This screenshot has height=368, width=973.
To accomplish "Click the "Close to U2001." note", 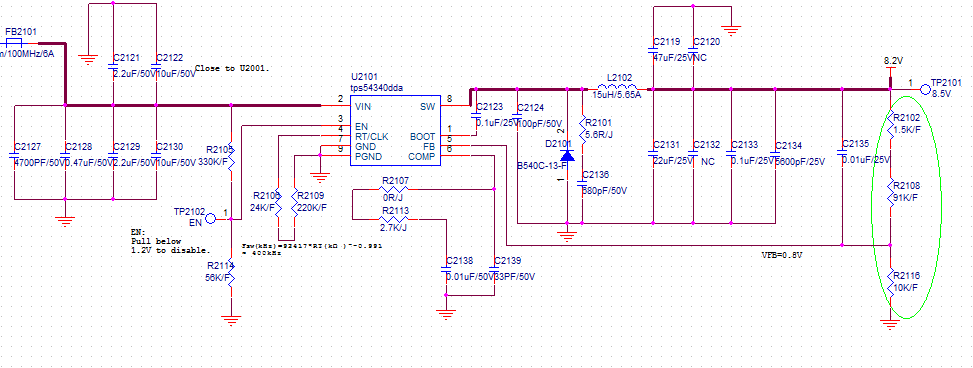I will [x=233, y=68].
